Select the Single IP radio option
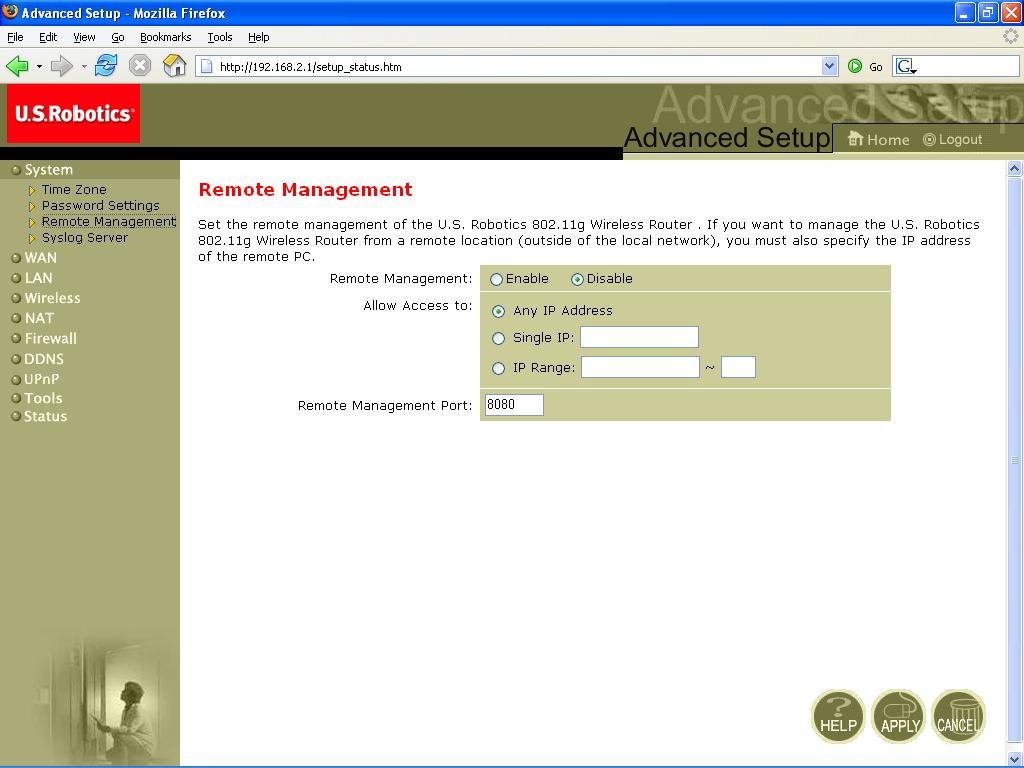This screenshot has width=1024, height=768. click(498, 338)
